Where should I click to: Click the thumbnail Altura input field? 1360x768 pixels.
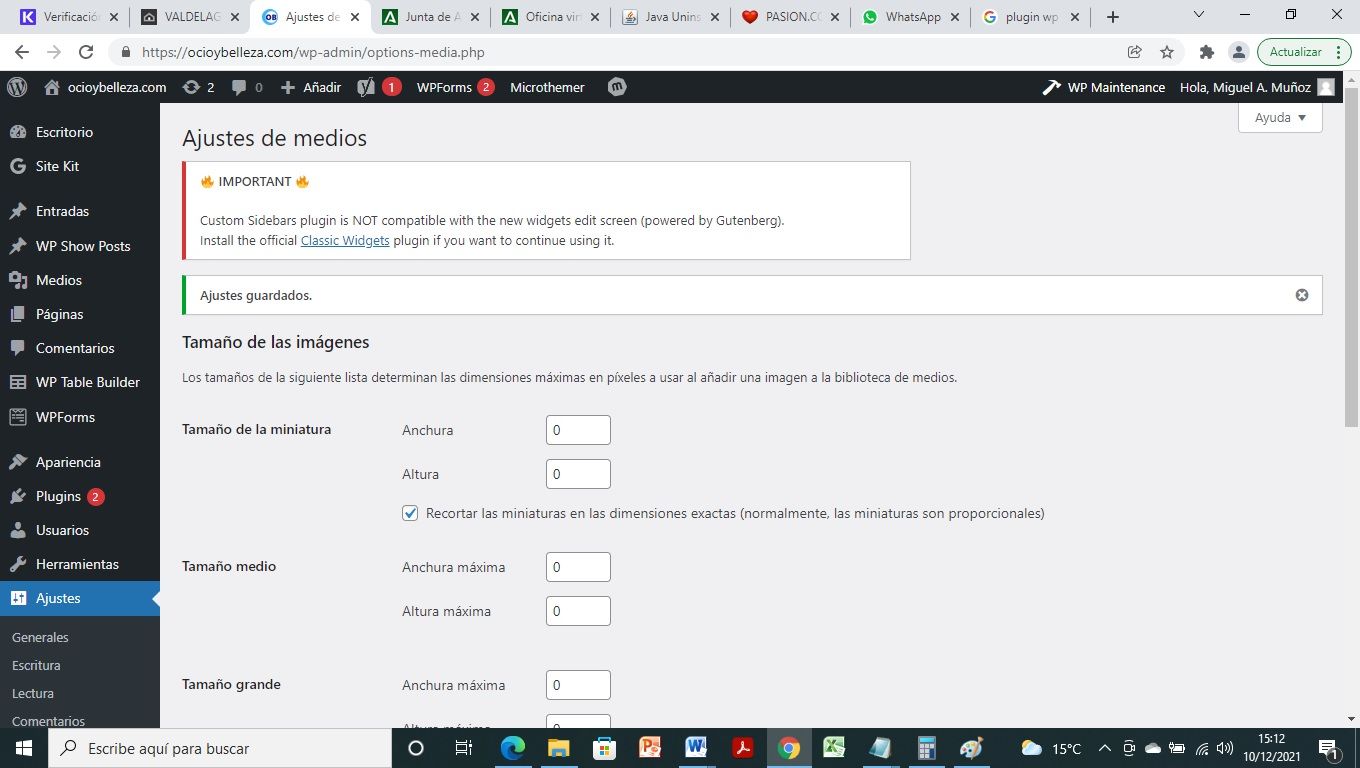[578, 474]
